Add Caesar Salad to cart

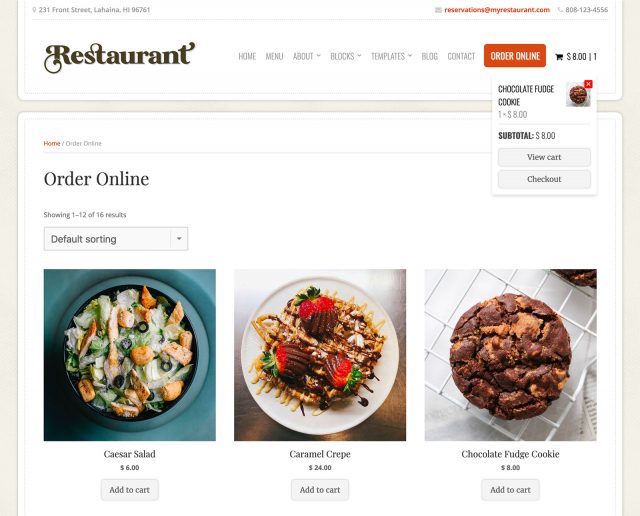pos(130,490)
